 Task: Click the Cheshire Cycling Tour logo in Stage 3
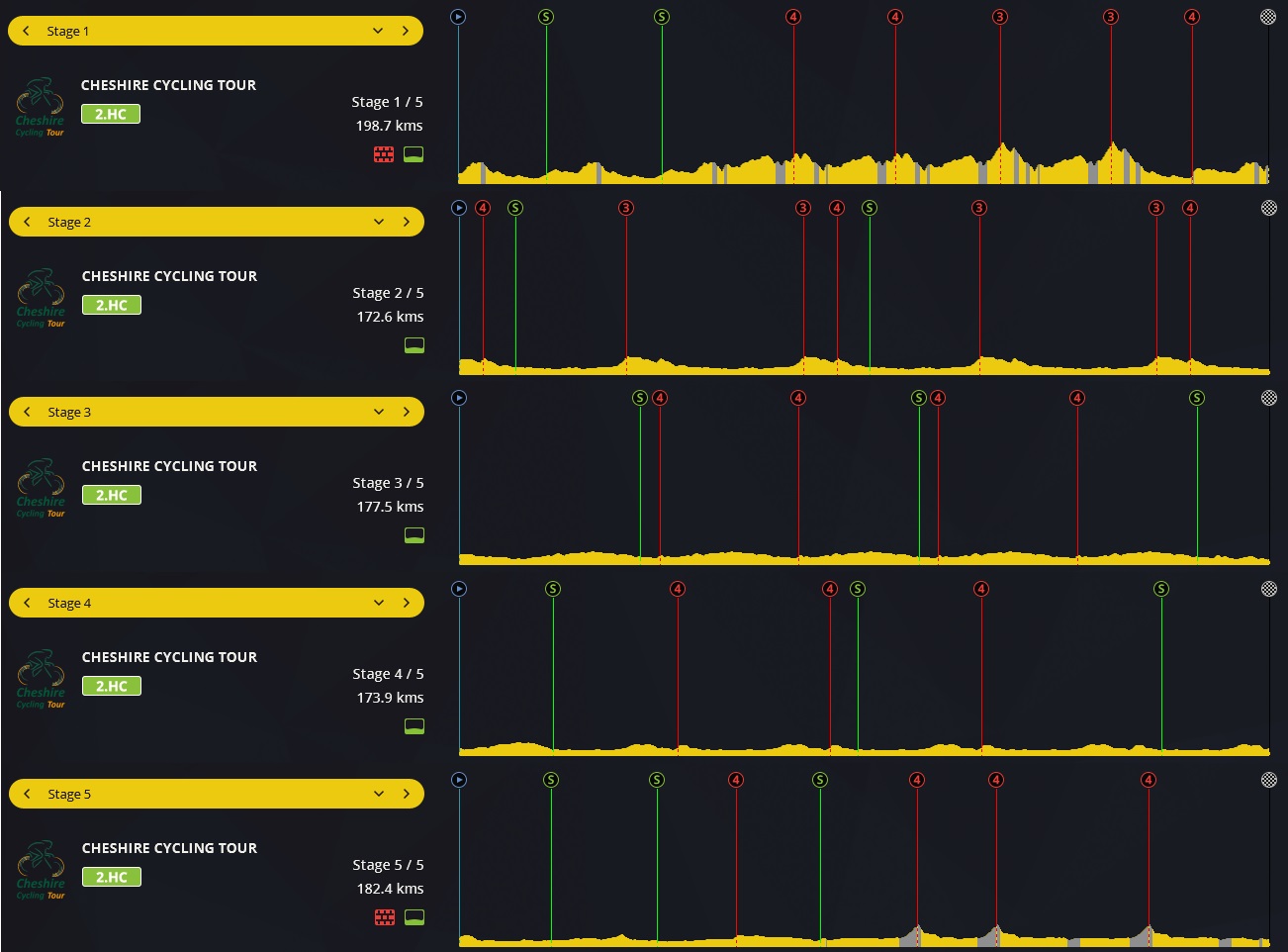[x=41, y=488]
